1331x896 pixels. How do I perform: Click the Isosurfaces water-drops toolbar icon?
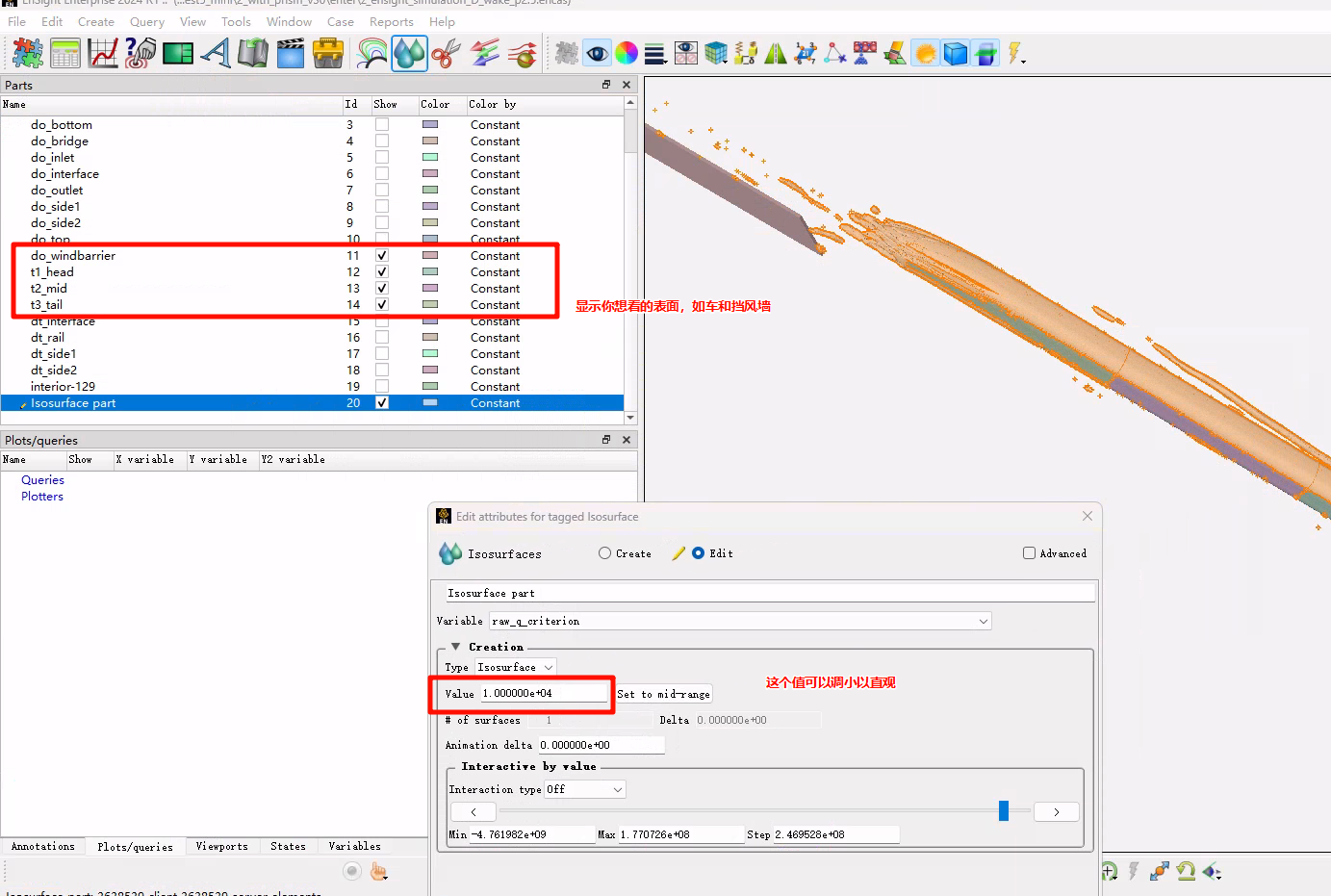[x=409, y=54]
